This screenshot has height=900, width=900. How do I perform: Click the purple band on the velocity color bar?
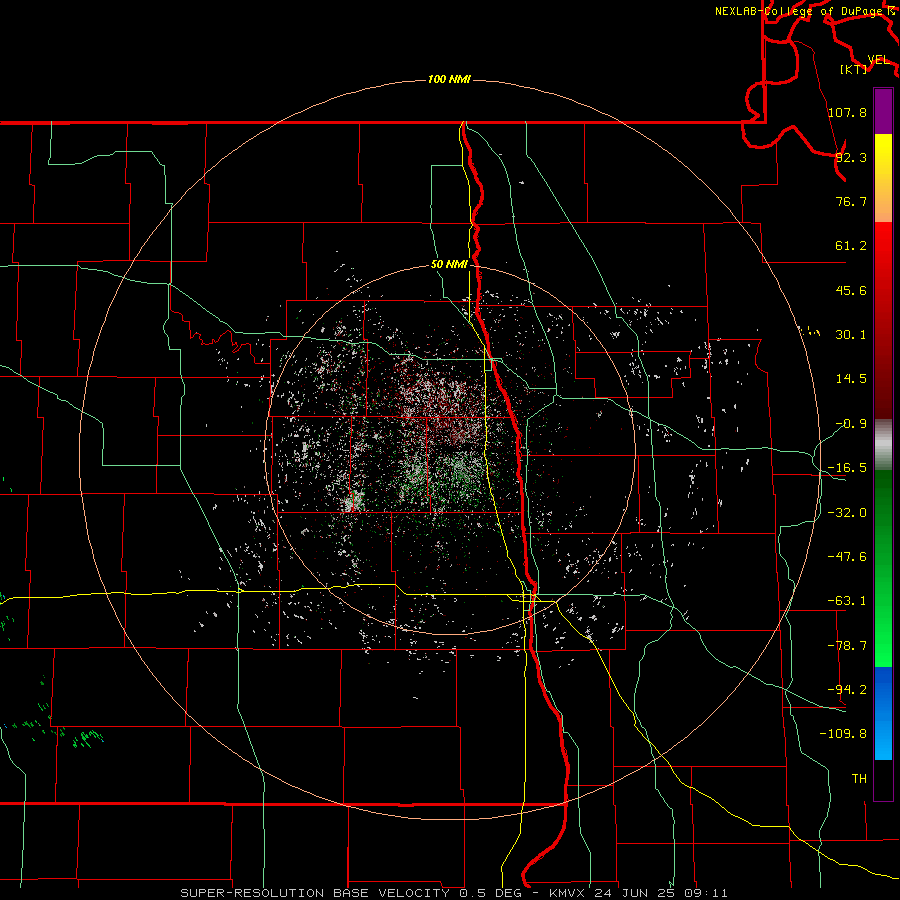point(883,111)
